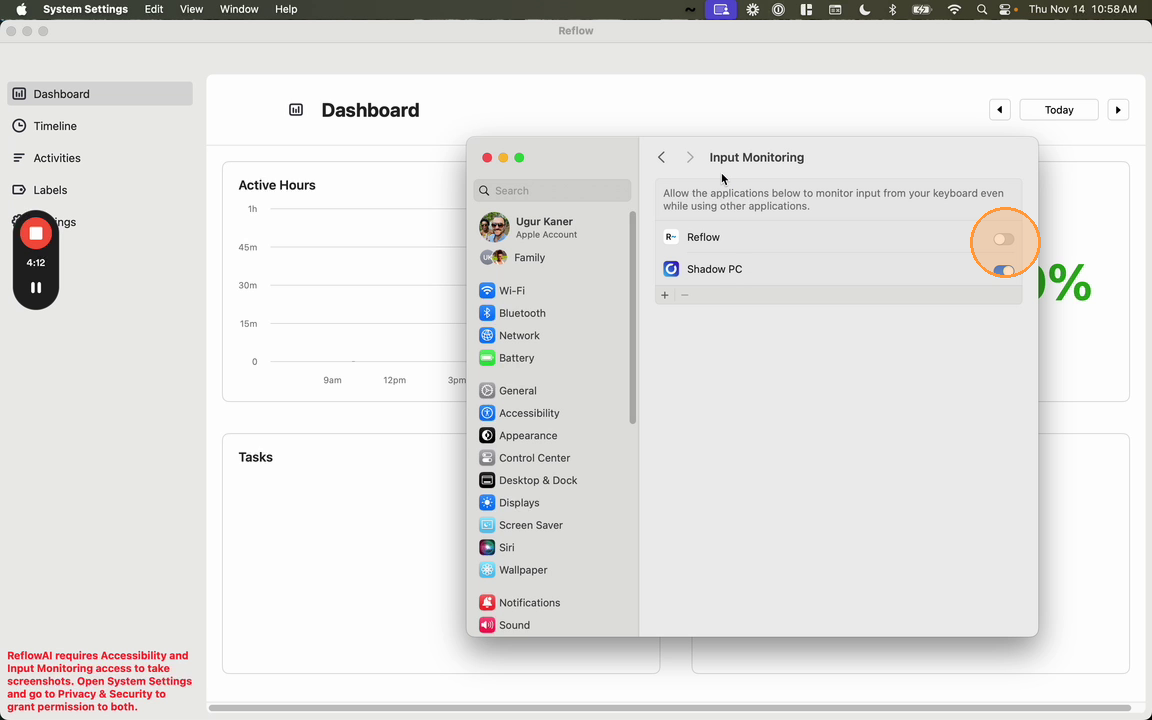This screenshot has height=720, width=1152.
Task: Enable the Reflow input monitoring toggle
Action: coord(1004,239)
